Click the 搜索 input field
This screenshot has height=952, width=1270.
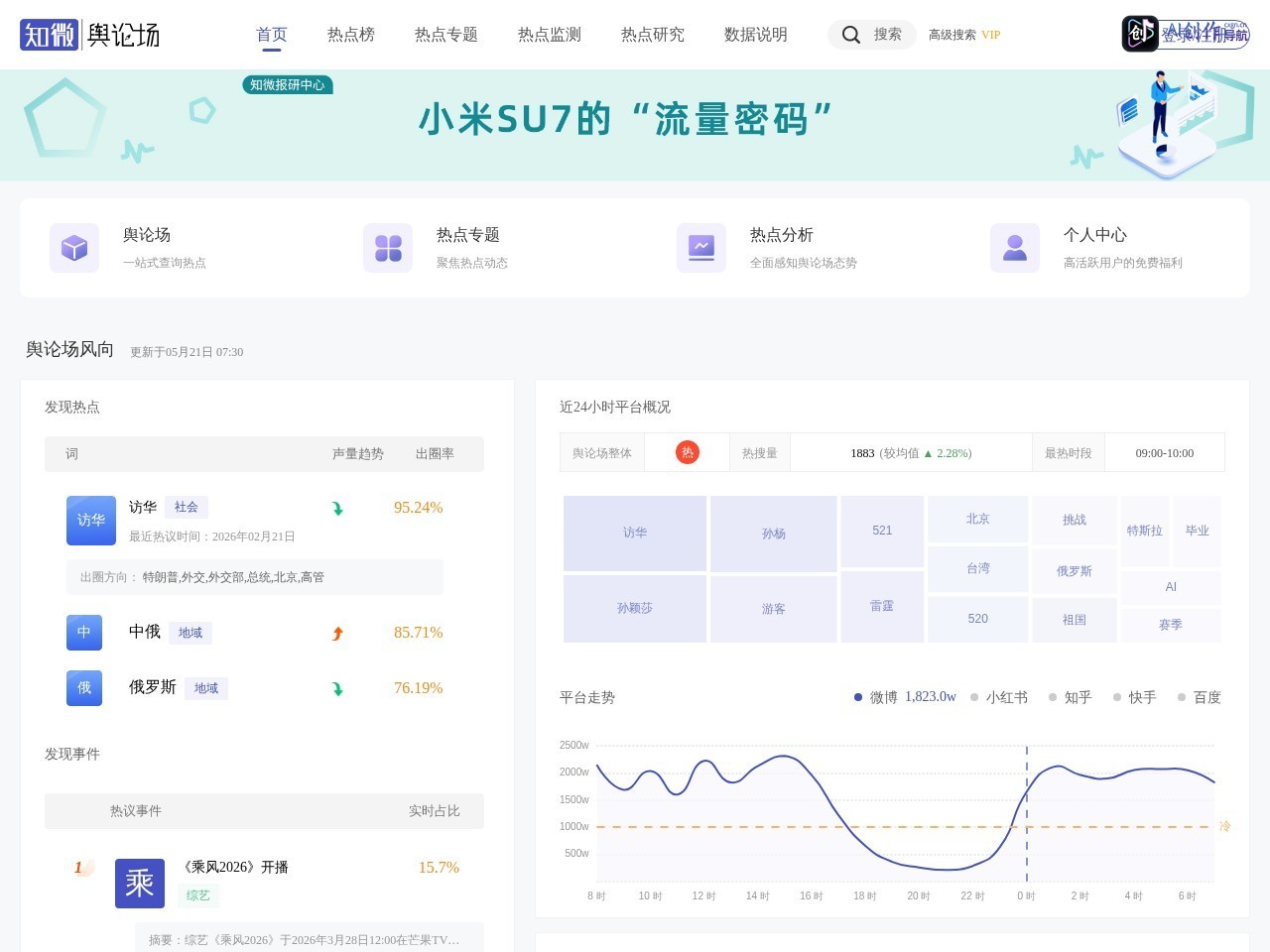pos(872,35)
